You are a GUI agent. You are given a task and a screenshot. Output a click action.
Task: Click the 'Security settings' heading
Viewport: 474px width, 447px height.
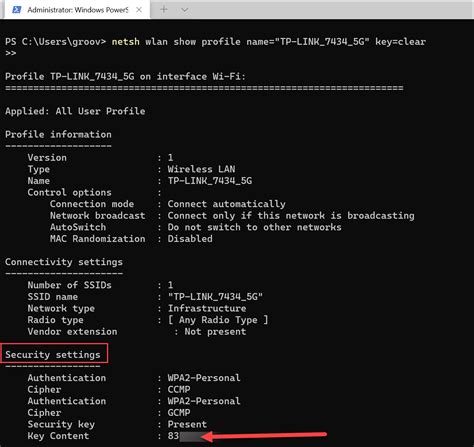click(x=53, y=355)
